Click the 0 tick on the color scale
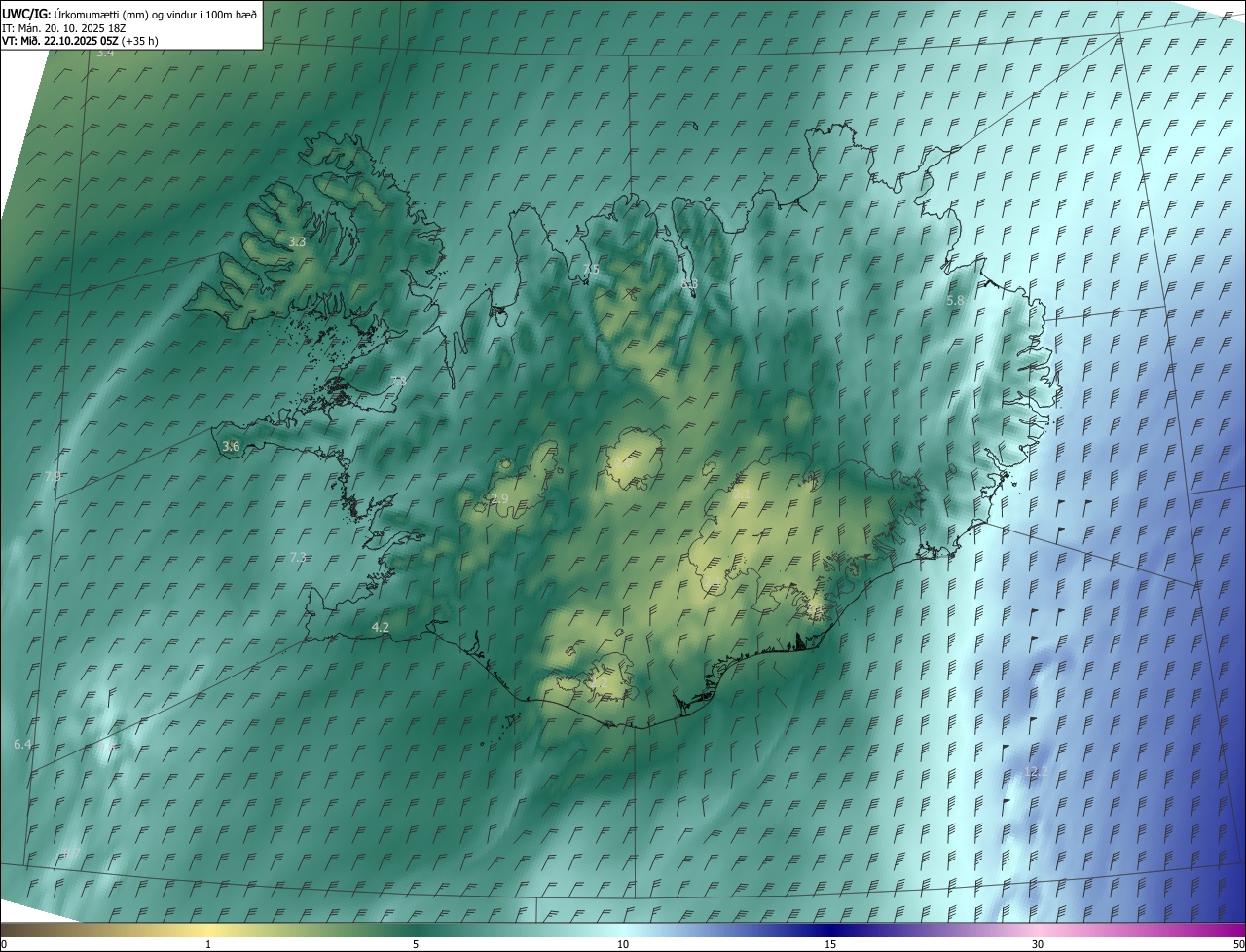The image size is (1246, 952). tap(4, 944)
